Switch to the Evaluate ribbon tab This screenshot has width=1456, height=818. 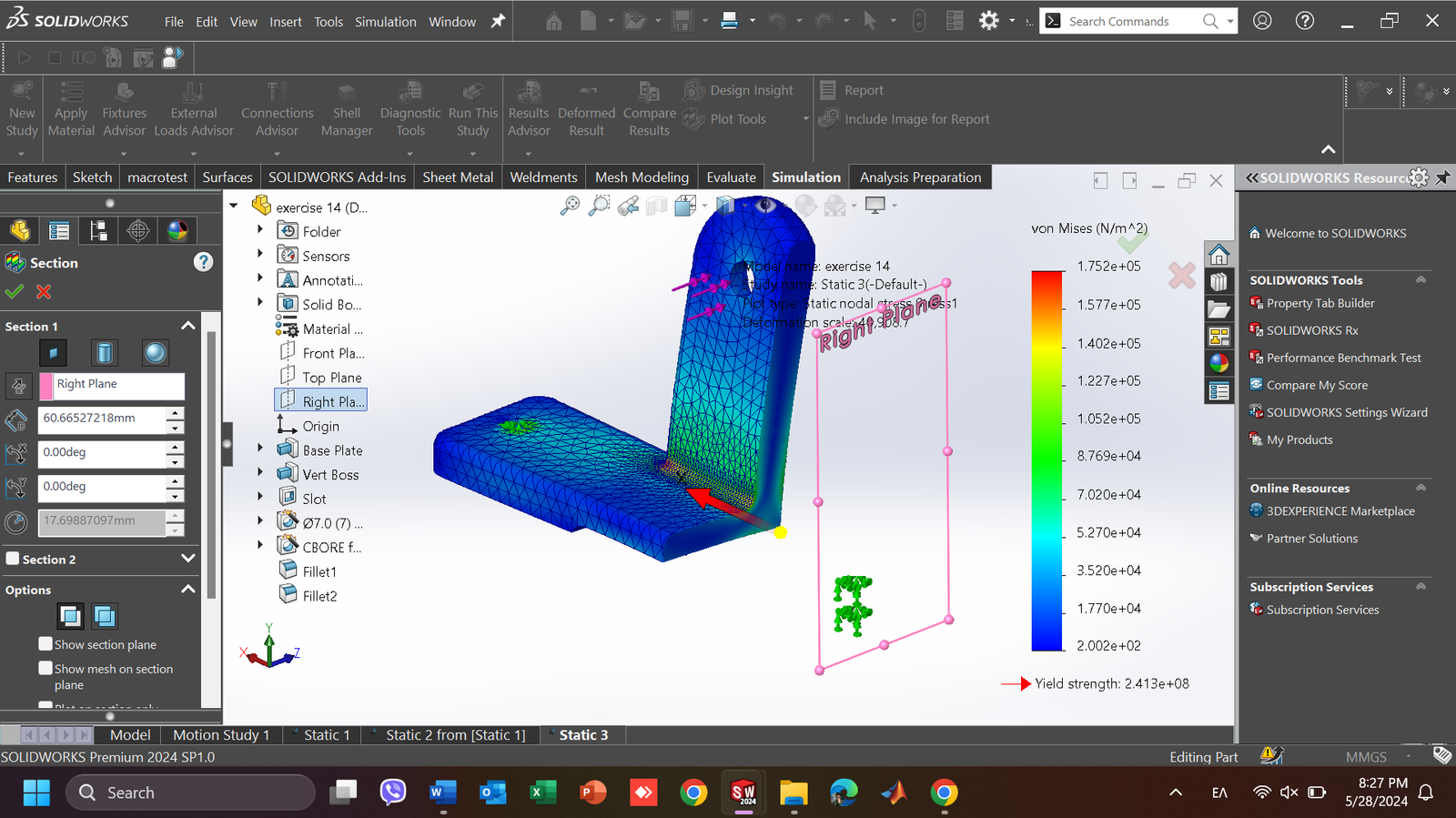pos(731,177)
